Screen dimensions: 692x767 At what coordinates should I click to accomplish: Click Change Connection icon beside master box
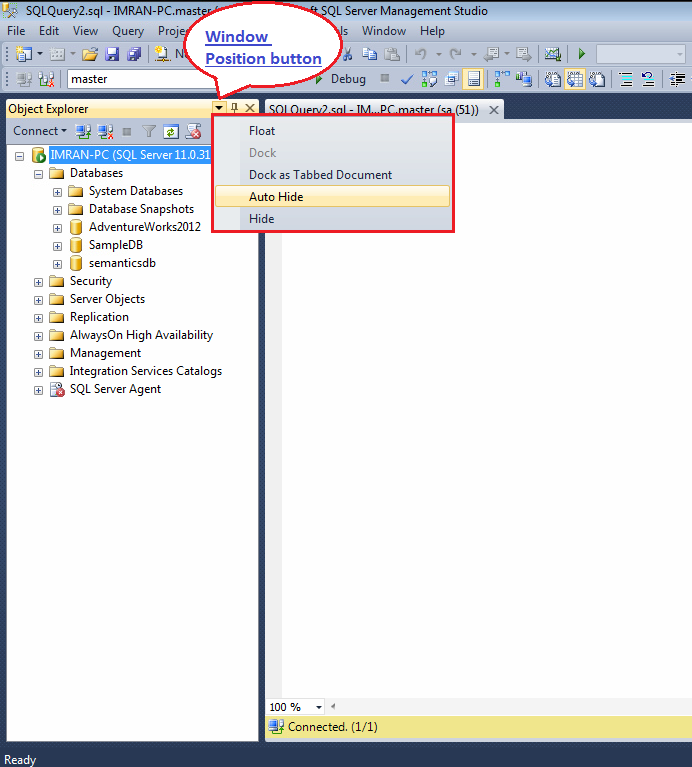pos(46,79)
